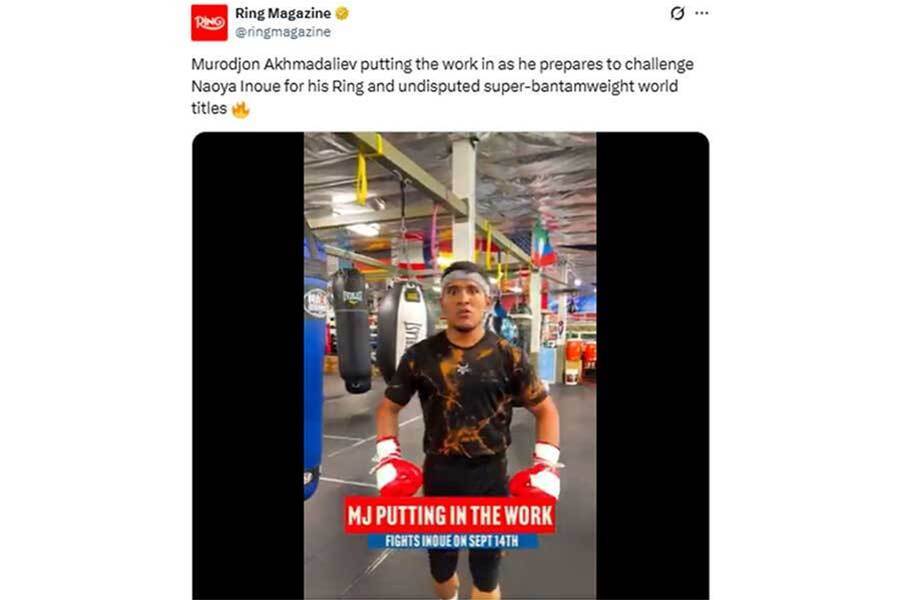Image resolution: width=900 pixels, height=600 pixels.
Task: Play the boxer training video
Action: pyautogui.click(x=450, y=366)
